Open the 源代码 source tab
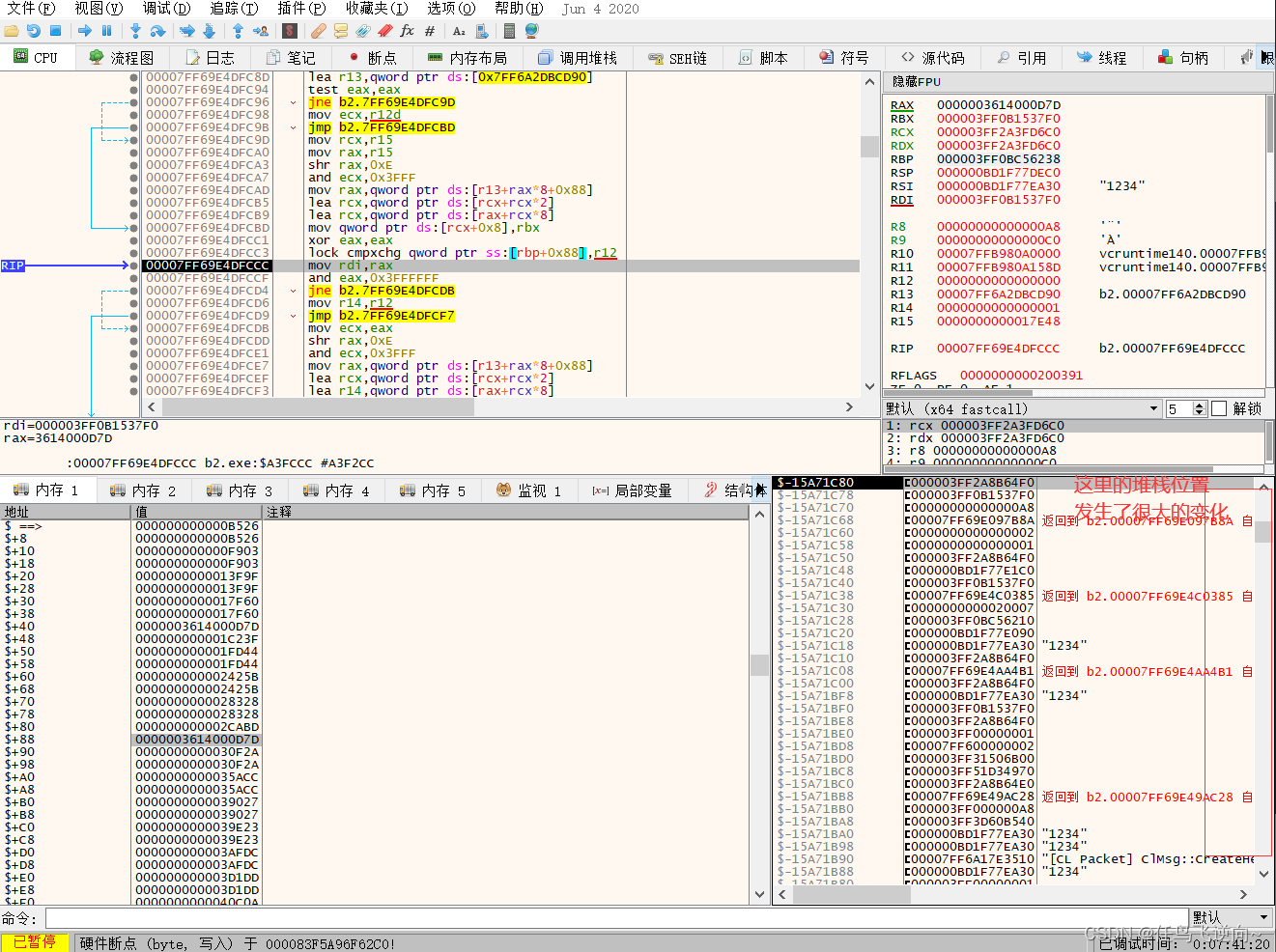 [932, 57]
